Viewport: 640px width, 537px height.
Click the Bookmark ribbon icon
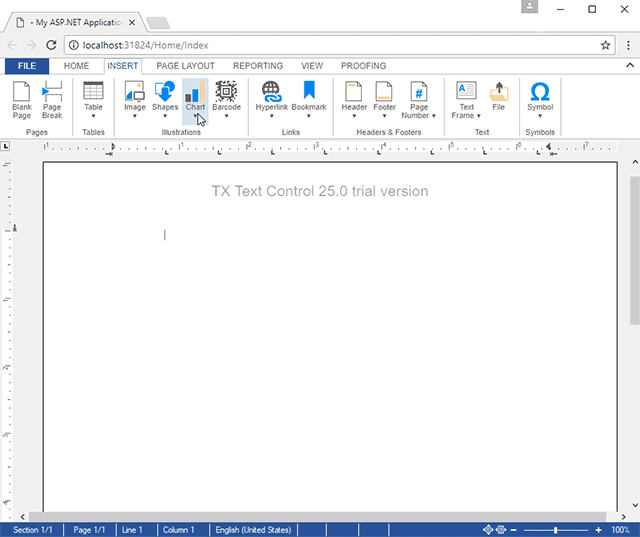pyautogui.click(x=309, y=90)
